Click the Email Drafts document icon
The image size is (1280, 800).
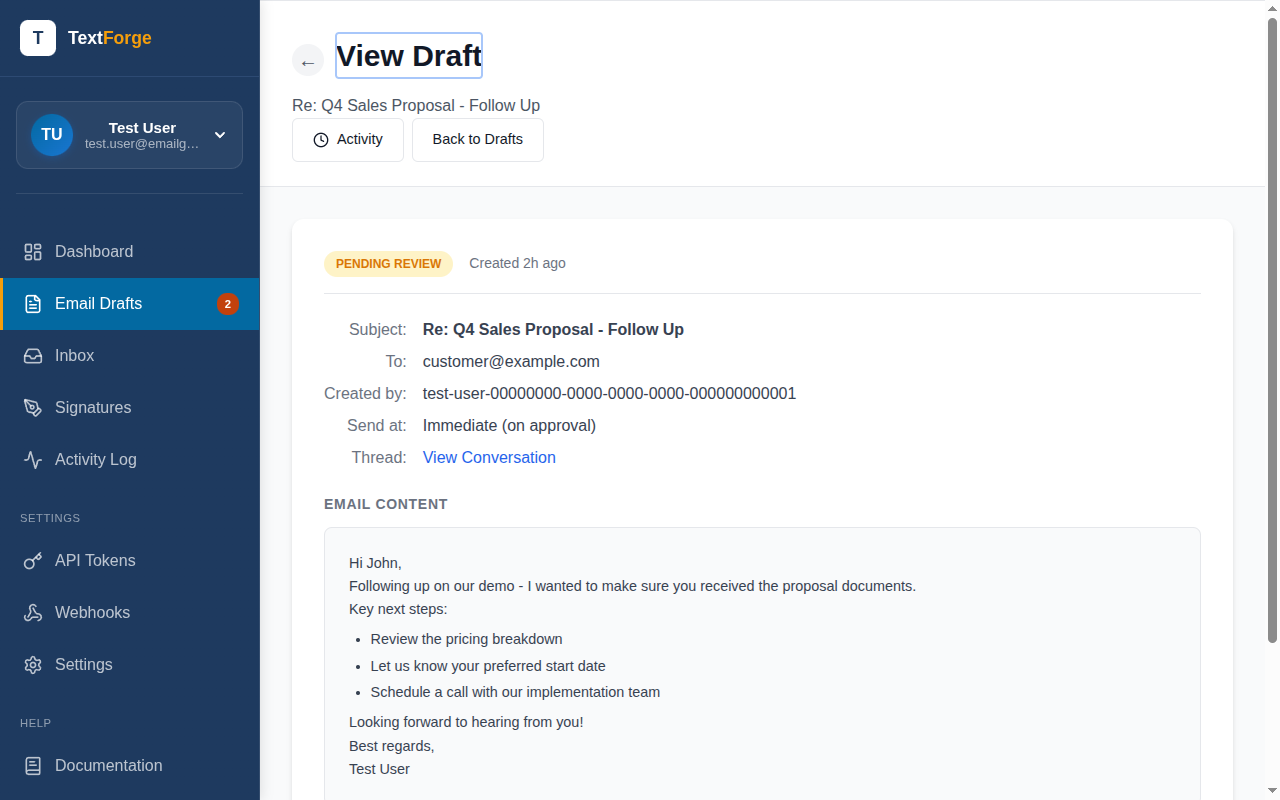[x=33, y=304]
